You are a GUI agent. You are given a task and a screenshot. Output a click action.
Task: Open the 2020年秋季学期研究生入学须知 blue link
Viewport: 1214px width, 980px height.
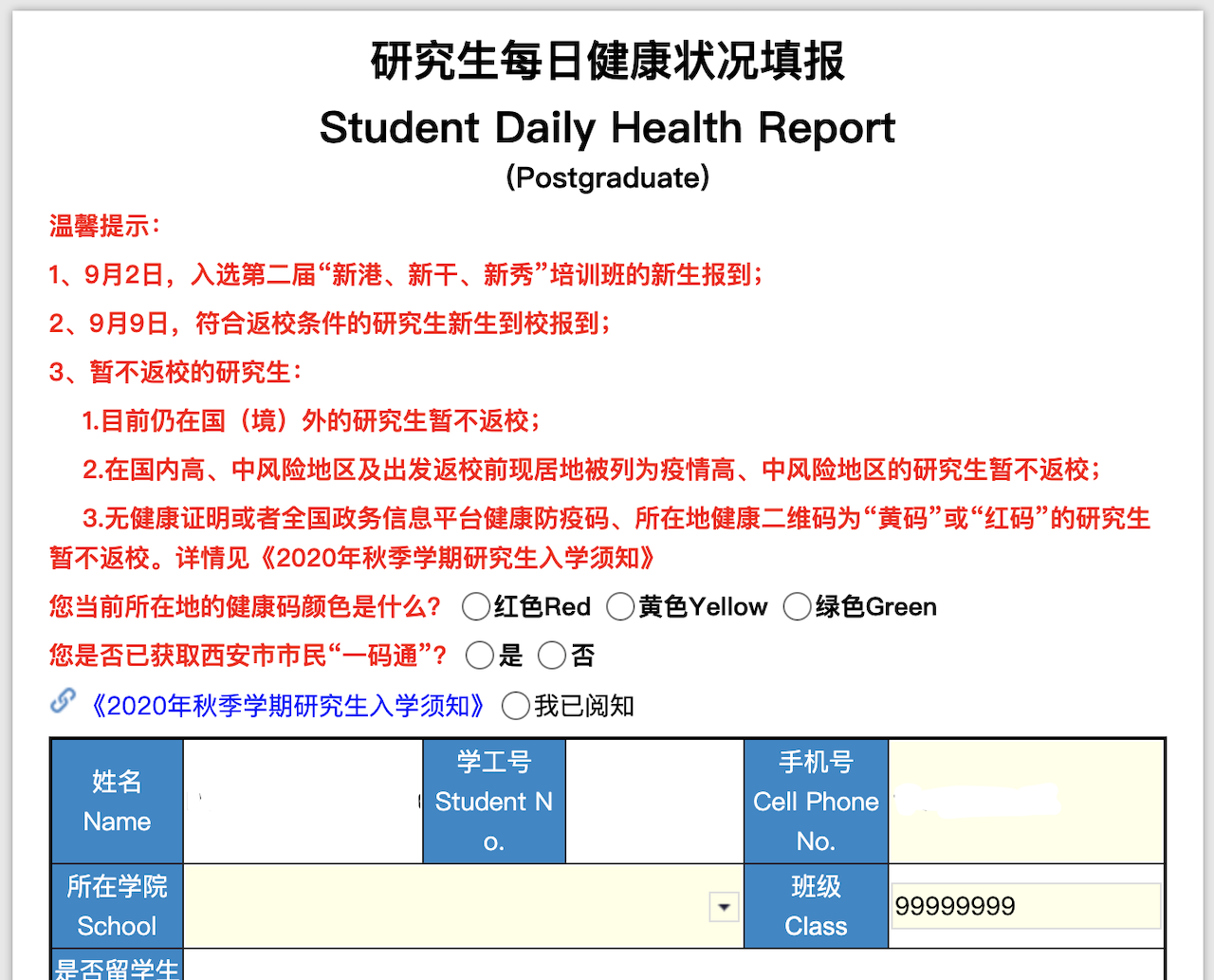[x=286, y=706]
